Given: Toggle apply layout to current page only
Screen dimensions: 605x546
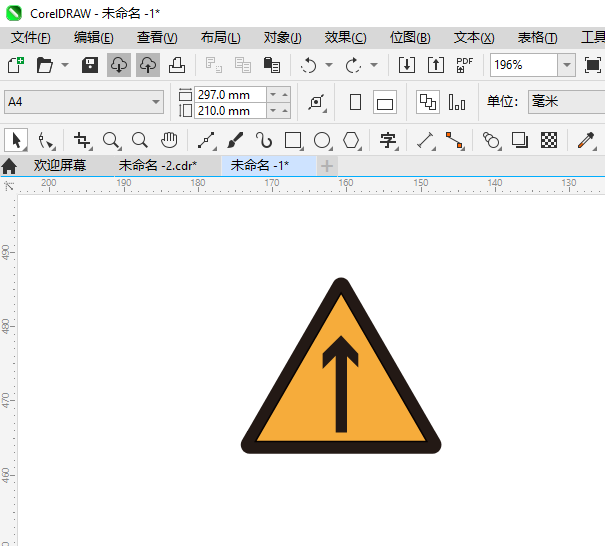Looking at the screenshot, I should (457, 102).
